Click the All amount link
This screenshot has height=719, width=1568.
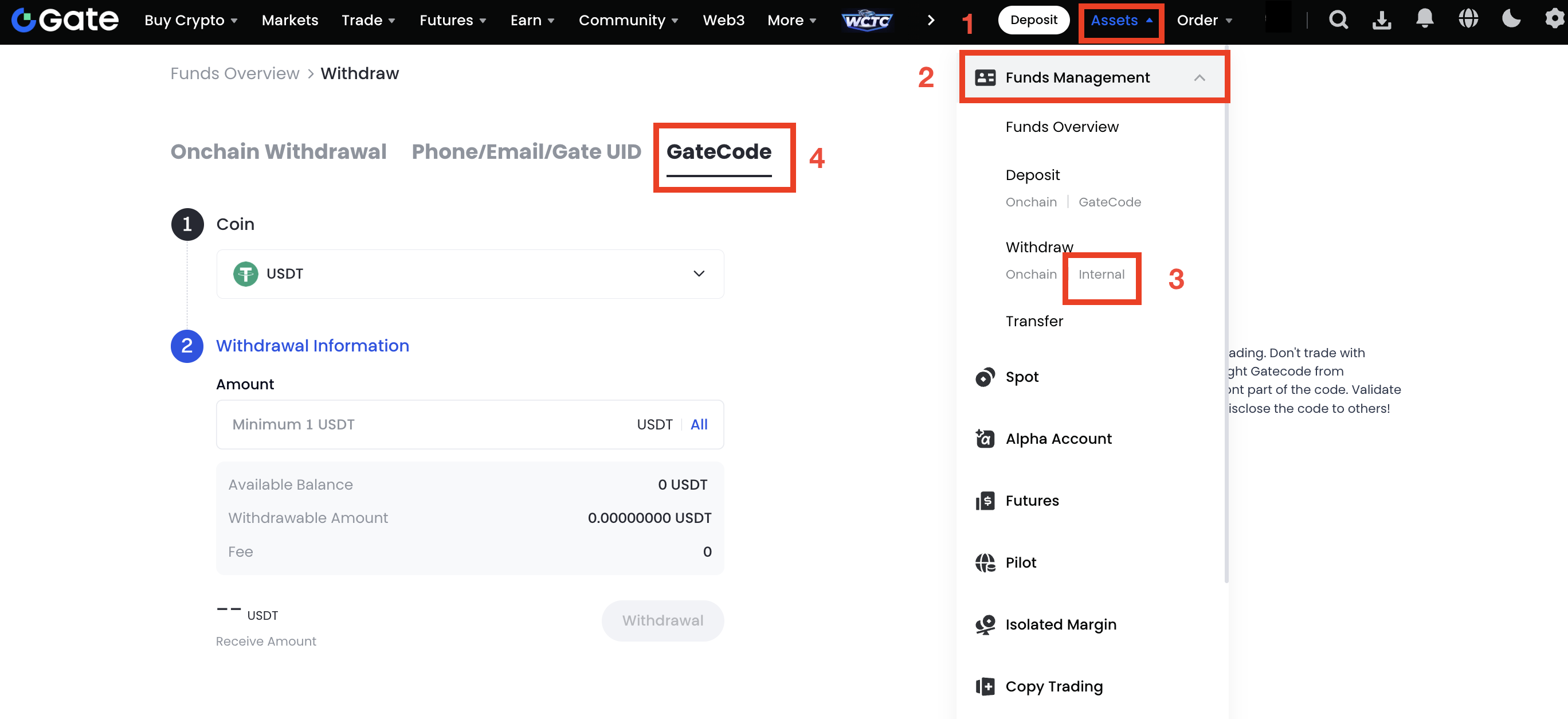tap(699, 424)
